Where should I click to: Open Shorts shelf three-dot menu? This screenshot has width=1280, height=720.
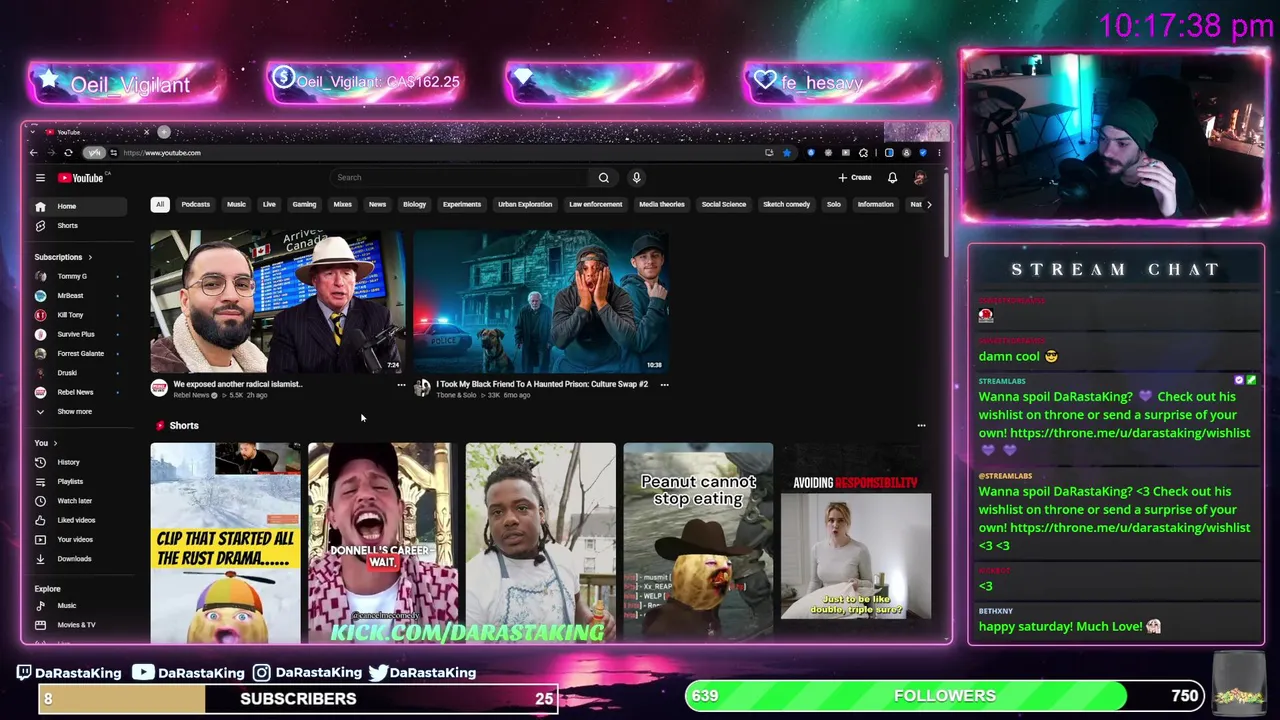tap(921, 426)
